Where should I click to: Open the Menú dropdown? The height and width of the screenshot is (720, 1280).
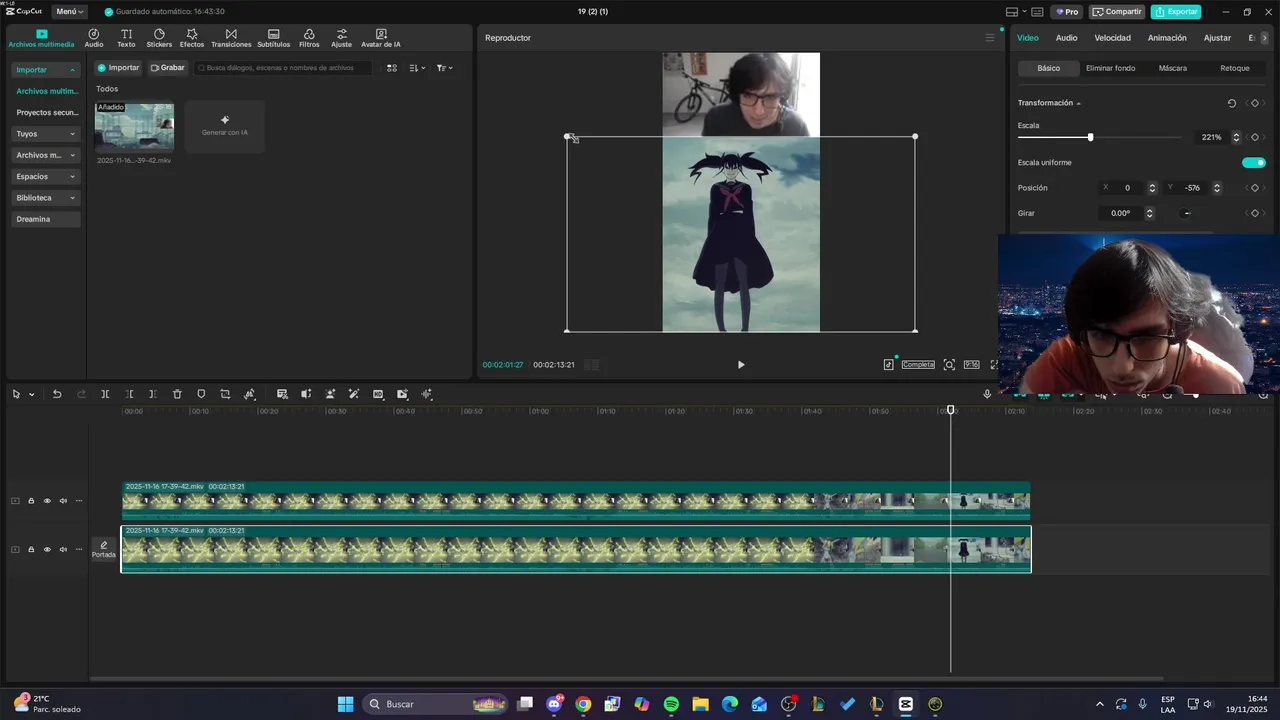[x=69, y=12]
